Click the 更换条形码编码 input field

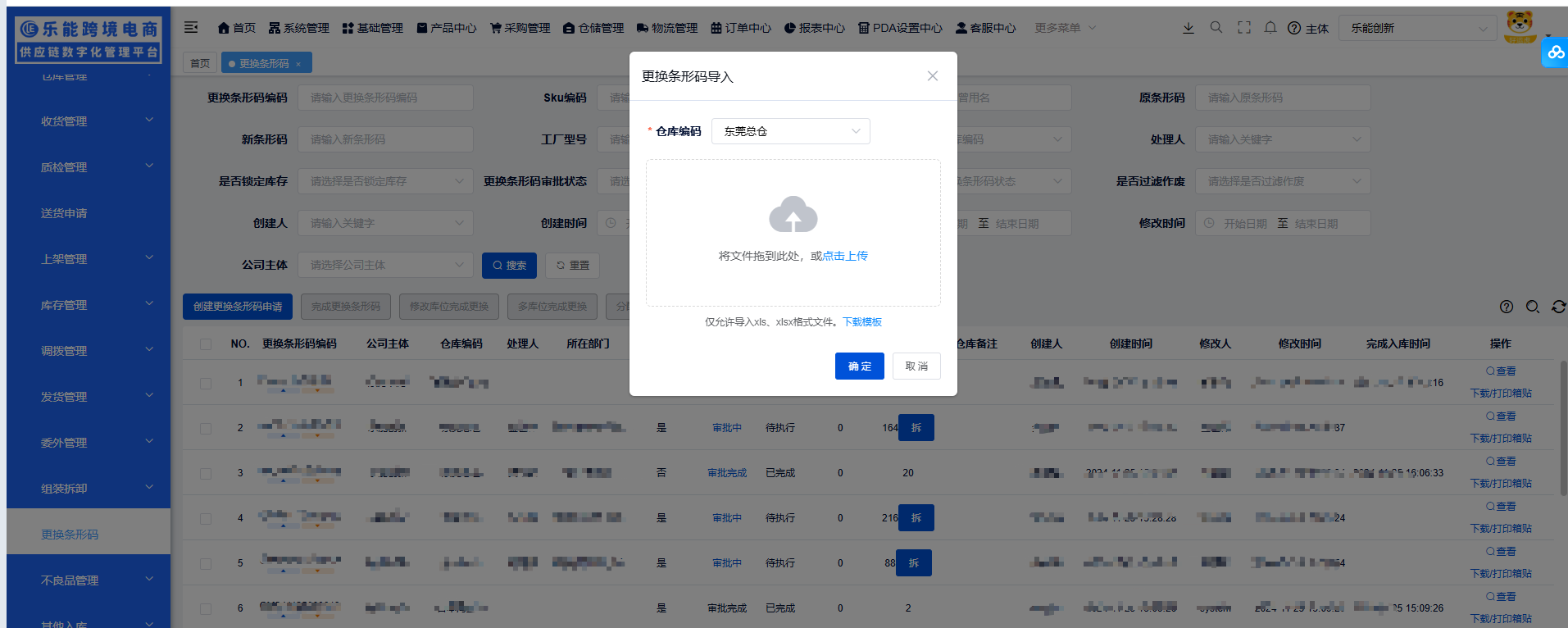point(385,98)
